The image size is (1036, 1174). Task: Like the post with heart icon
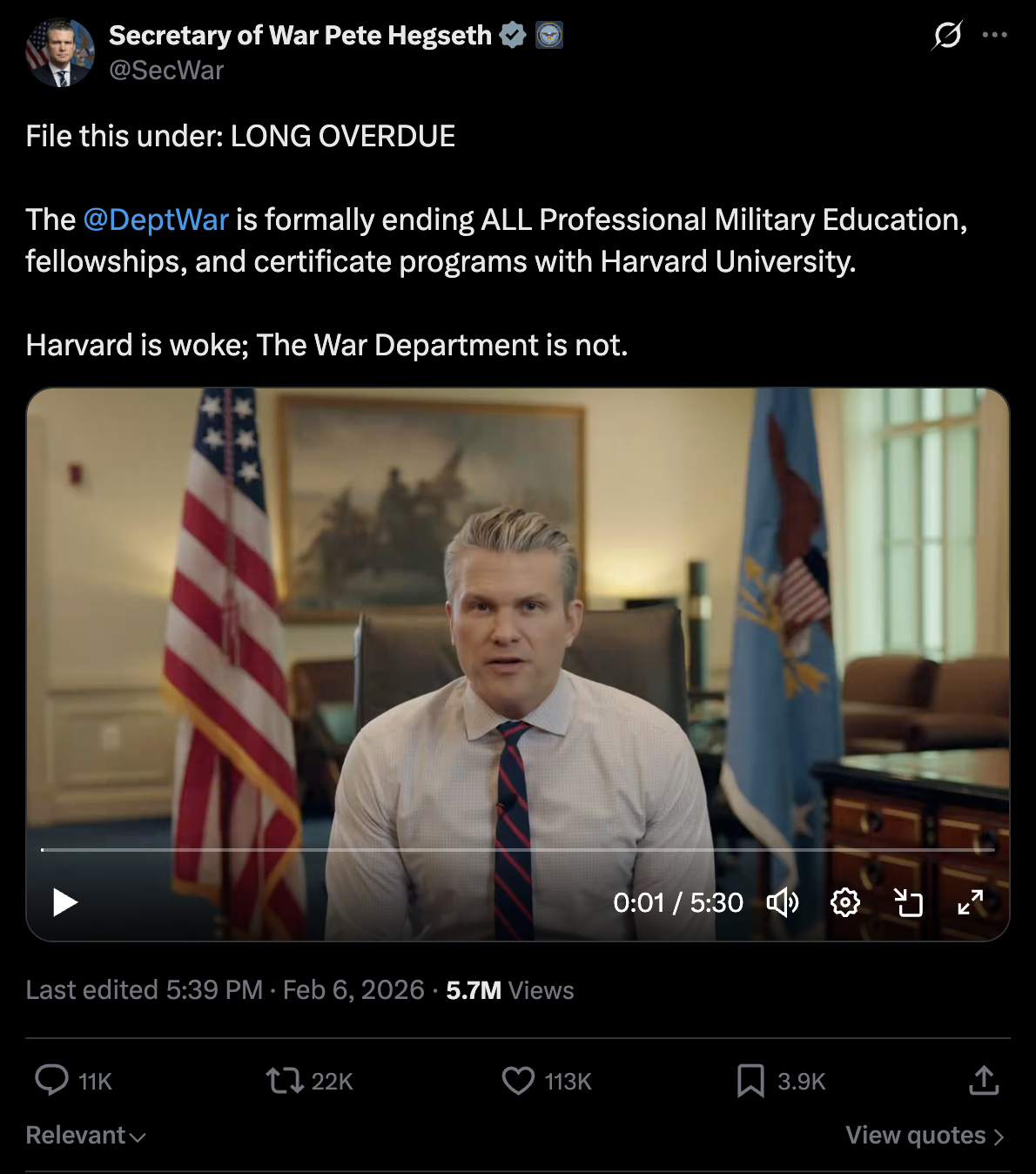518,1081
